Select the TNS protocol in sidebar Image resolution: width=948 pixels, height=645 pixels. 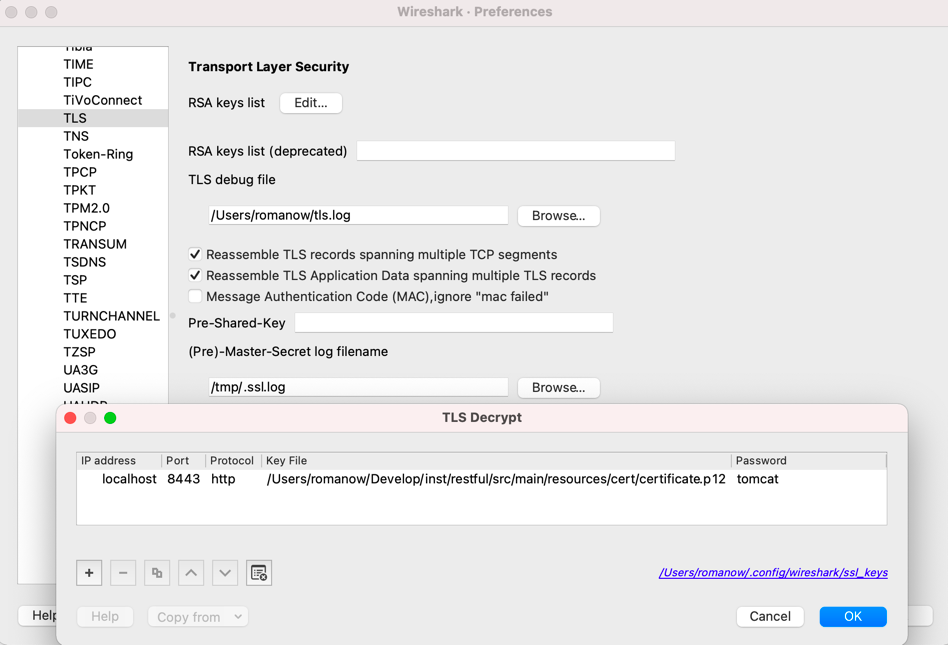point(75,135)
